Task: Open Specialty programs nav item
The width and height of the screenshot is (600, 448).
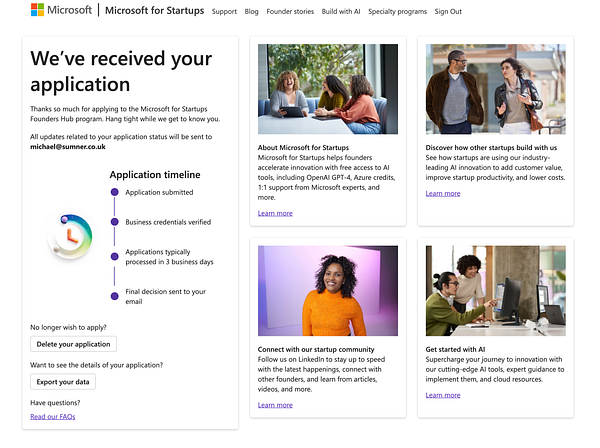Action: [397, 11]
